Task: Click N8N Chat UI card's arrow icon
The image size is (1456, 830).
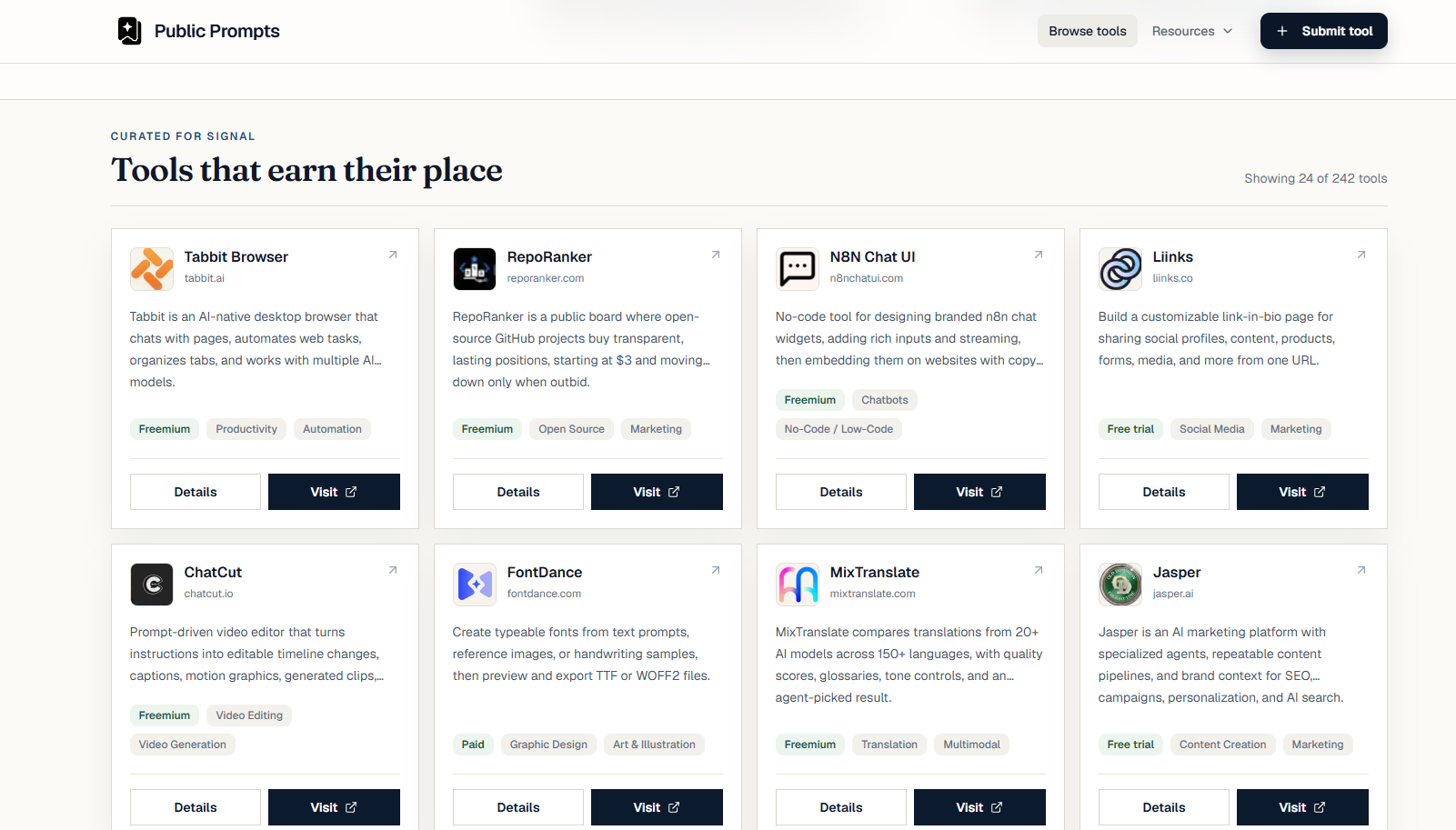Action: click(x=1039, y=255)
